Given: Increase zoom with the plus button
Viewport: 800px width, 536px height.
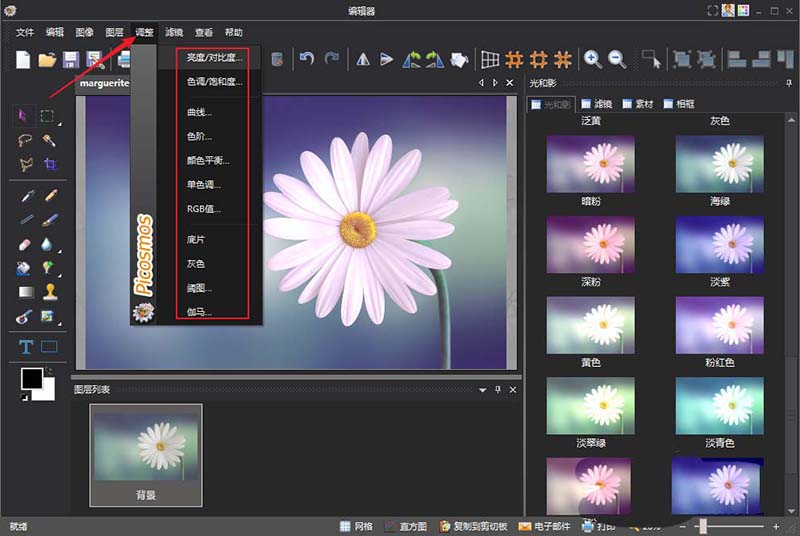Looking at the screenshot, I should (776, 526).
